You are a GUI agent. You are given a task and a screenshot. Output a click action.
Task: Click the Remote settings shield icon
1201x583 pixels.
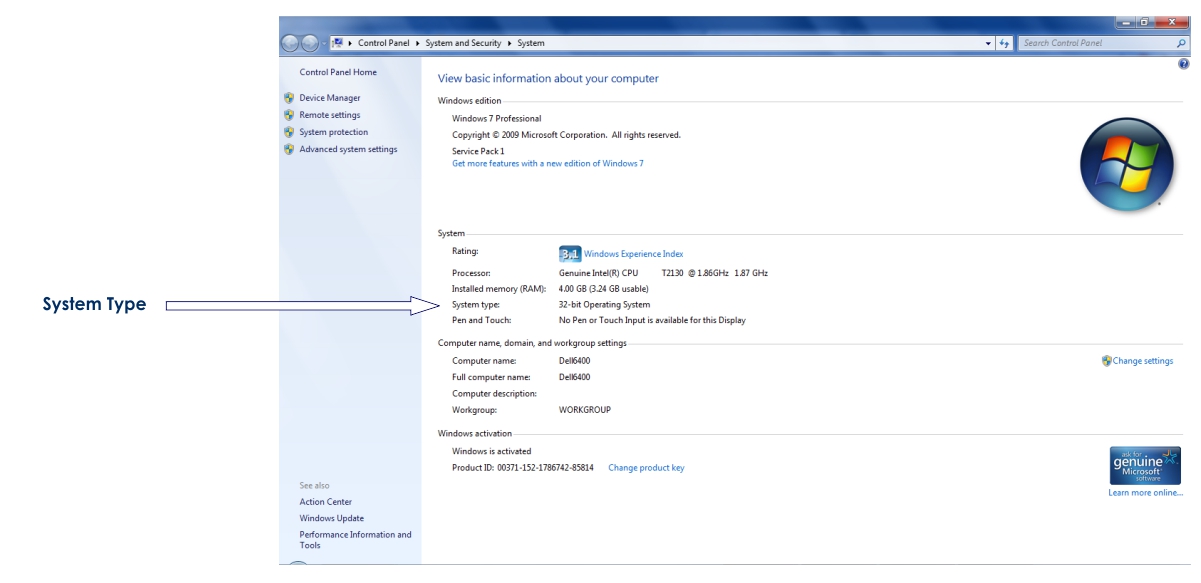(x=290, y=115)
